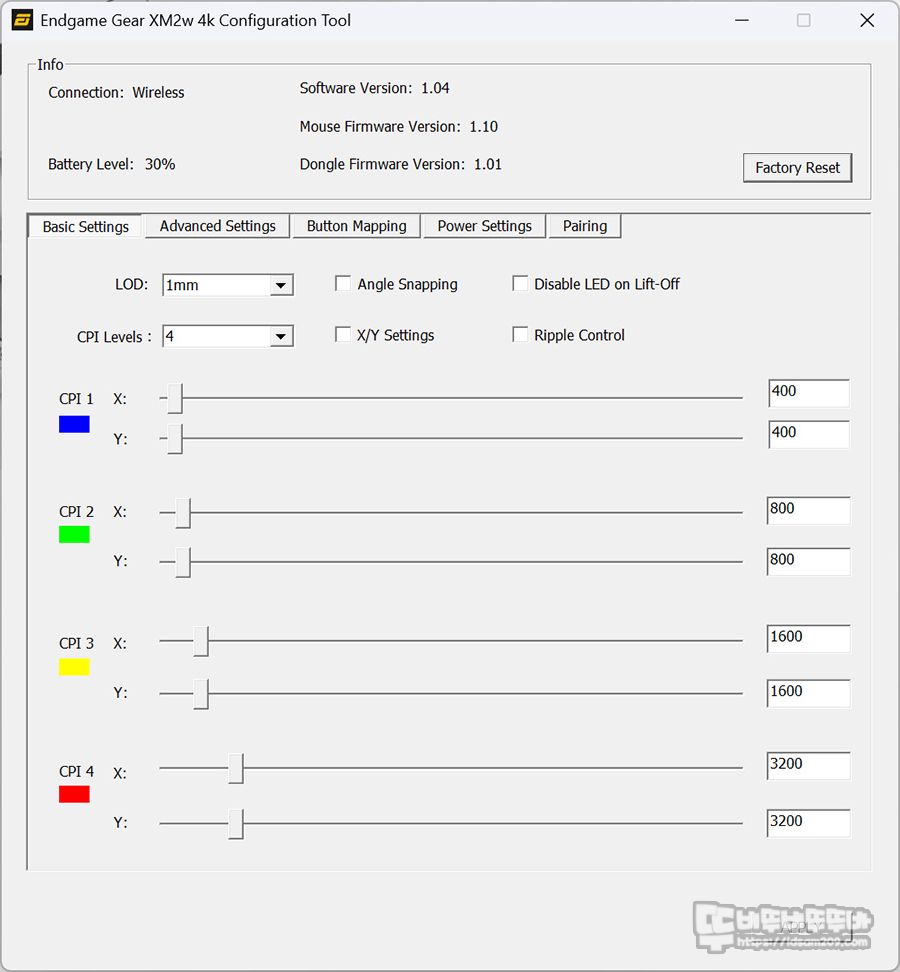The height and width of the screenshot is (972, 900).
Task: Click the CPI 3 Y slider handle
Action: click(x=201, y=694)
